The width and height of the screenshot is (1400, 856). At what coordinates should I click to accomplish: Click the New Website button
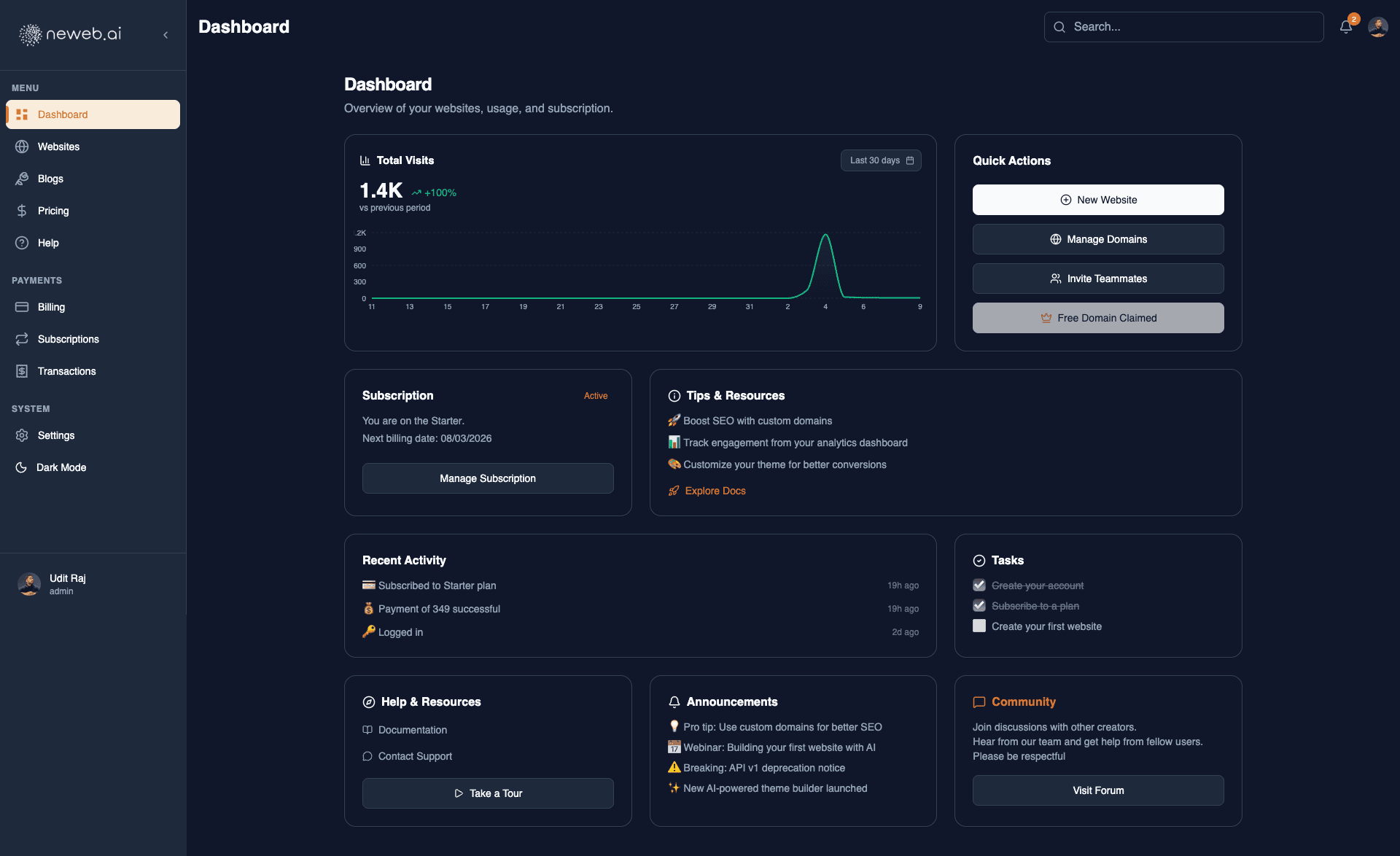click(x=1097, y=199)
